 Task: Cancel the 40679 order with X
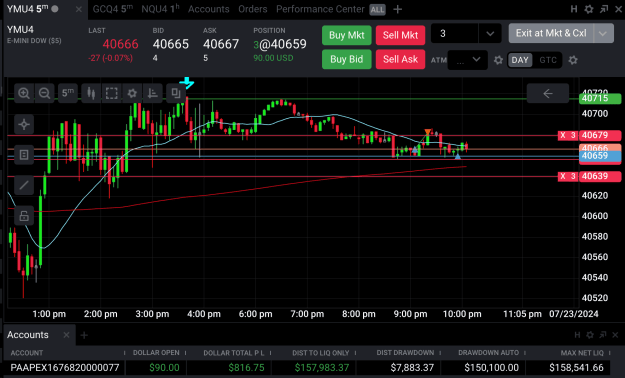point(562,135)
